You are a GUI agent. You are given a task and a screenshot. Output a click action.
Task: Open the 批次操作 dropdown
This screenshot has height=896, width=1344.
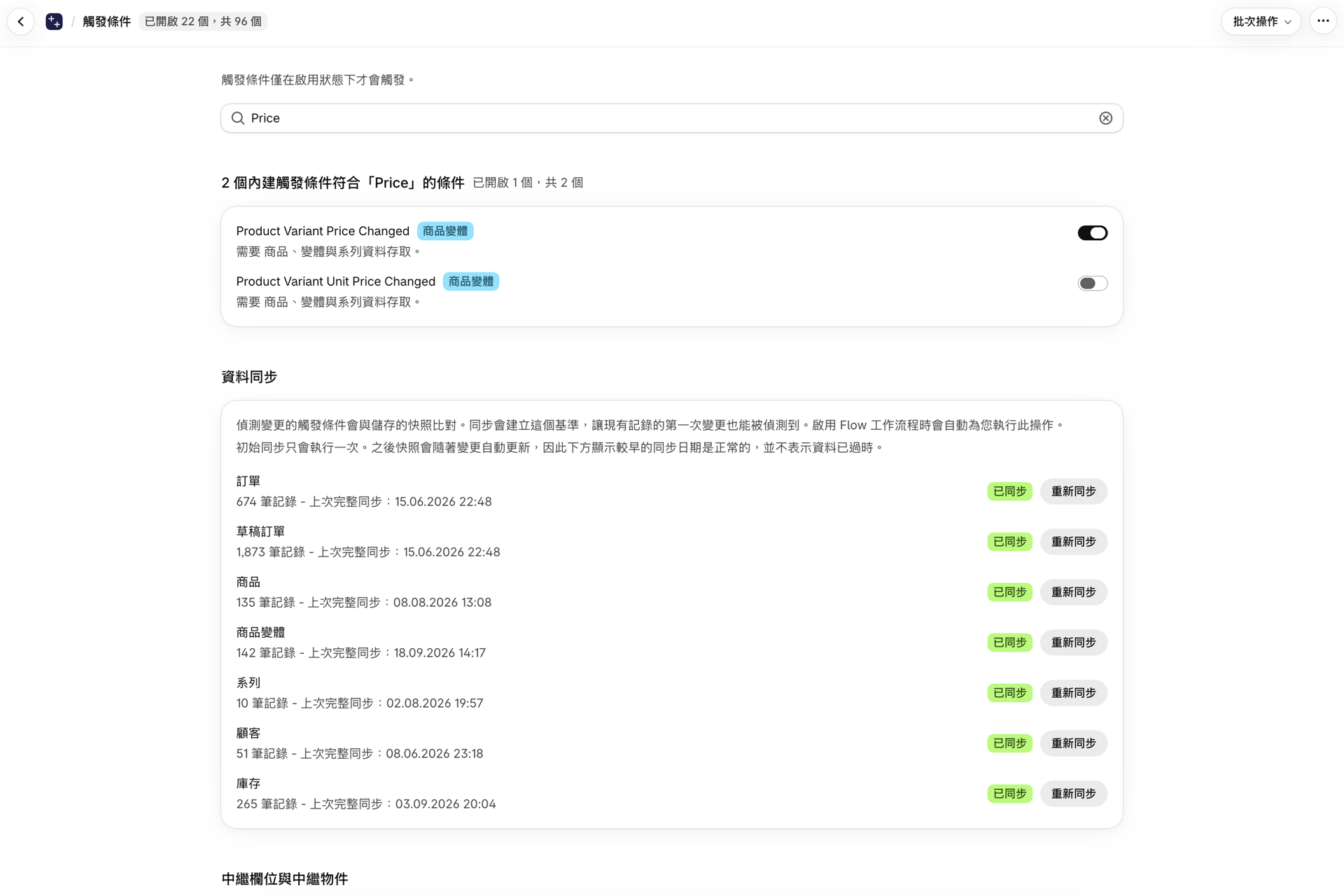tap(1261, 22)
